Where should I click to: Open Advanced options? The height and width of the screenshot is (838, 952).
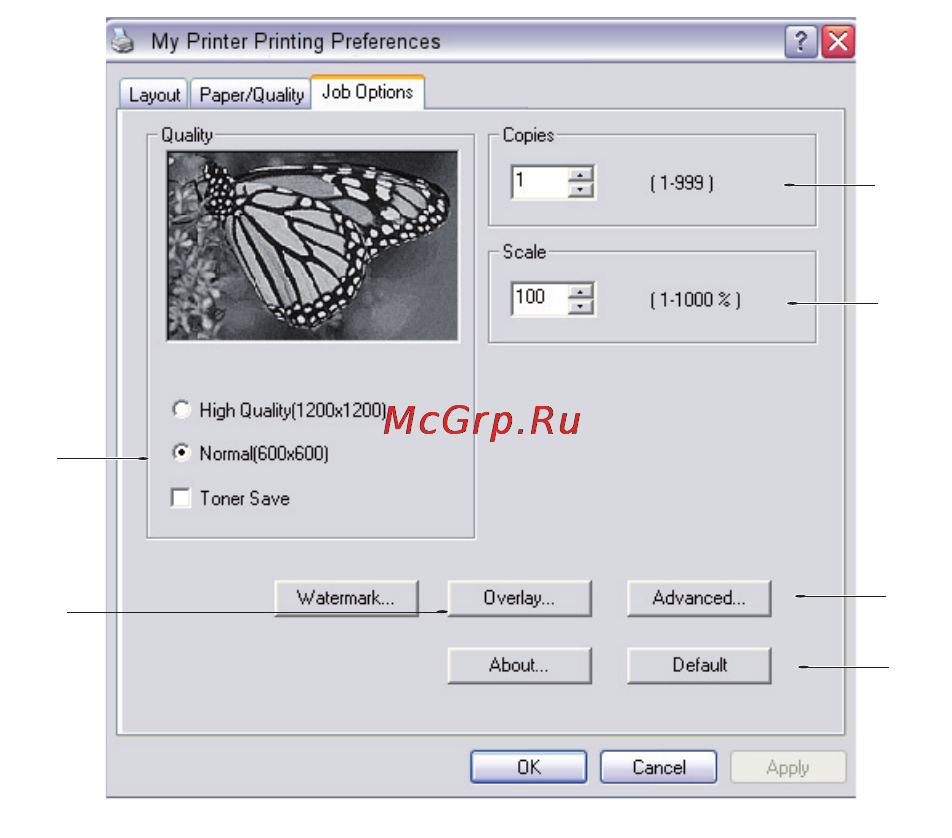point(699,598)
